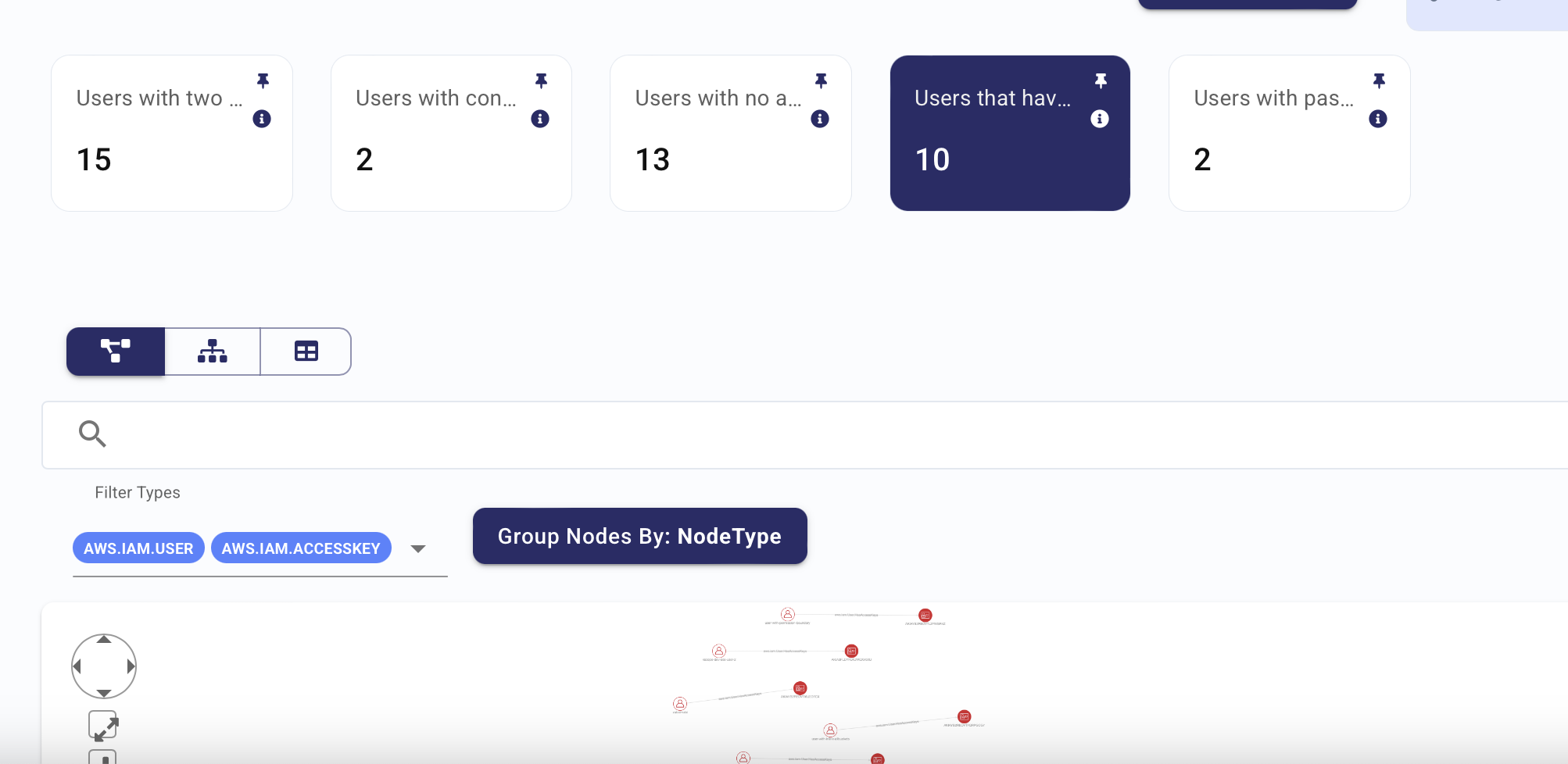Select the 'Users that hav...' card showing 10
The image size is (1568, 764).
point(1010,133)
